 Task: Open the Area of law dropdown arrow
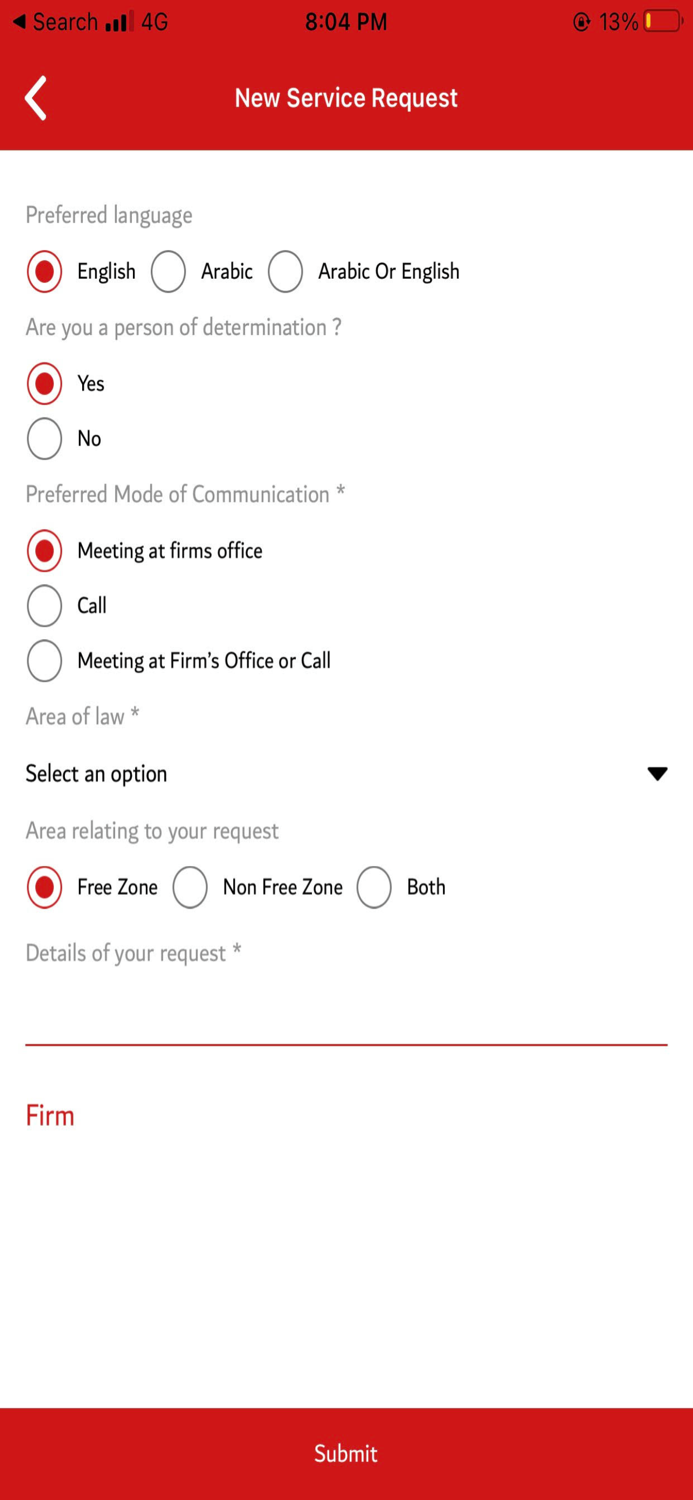(657, 774)
